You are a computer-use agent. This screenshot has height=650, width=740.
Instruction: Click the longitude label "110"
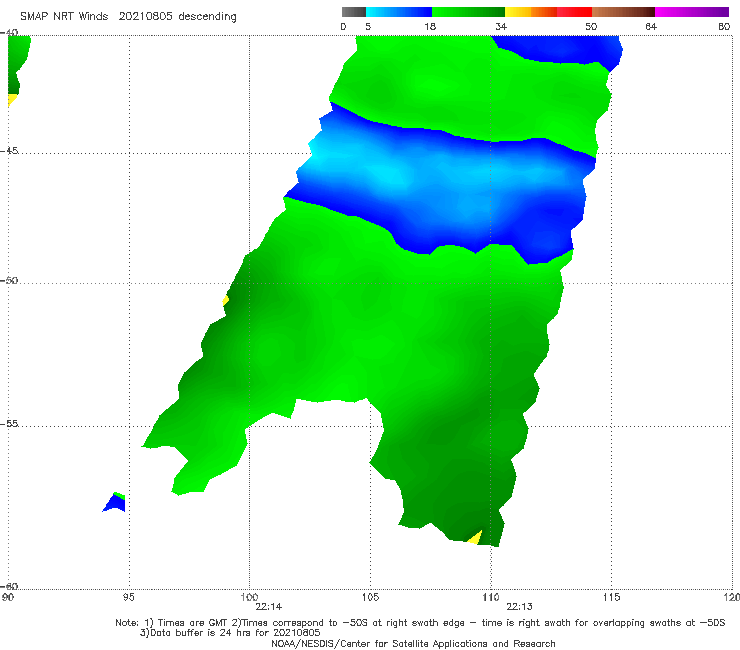click(x=491, y=598)
